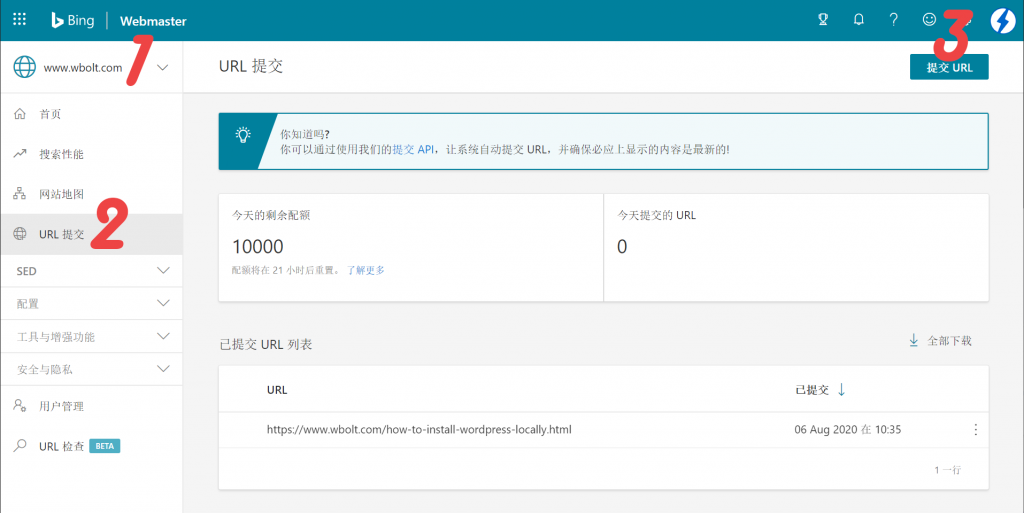1024x513 pixels.
Task: Go to 首页 in sidebar
Action: click(50, 114)
